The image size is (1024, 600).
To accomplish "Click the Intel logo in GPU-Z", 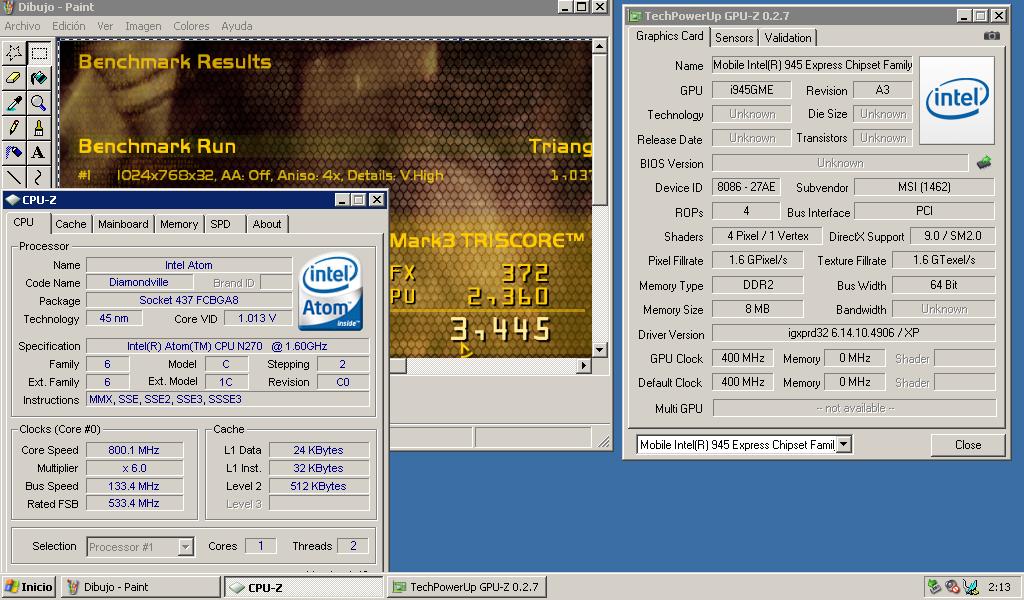I will click(957, 100).
